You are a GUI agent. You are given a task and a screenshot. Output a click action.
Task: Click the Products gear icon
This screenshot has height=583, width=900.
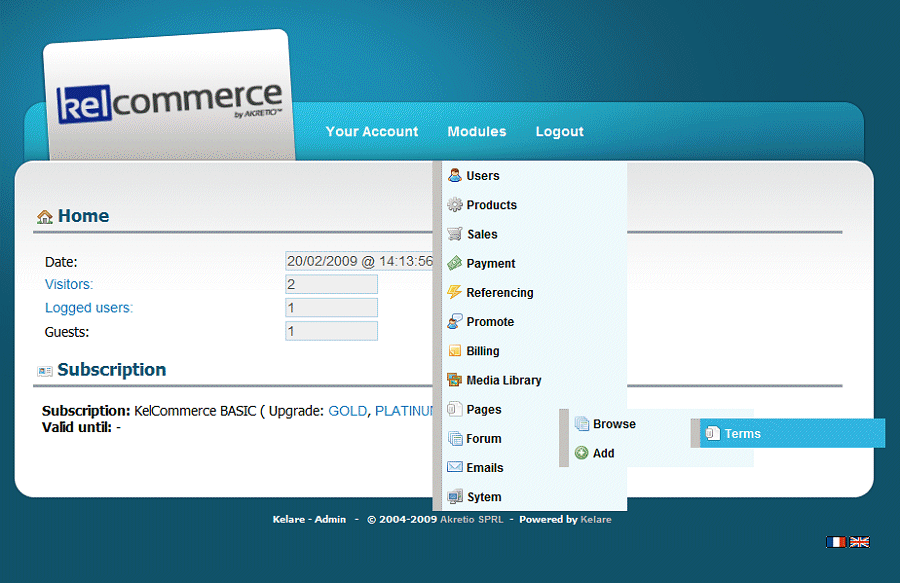coord(455,205)
